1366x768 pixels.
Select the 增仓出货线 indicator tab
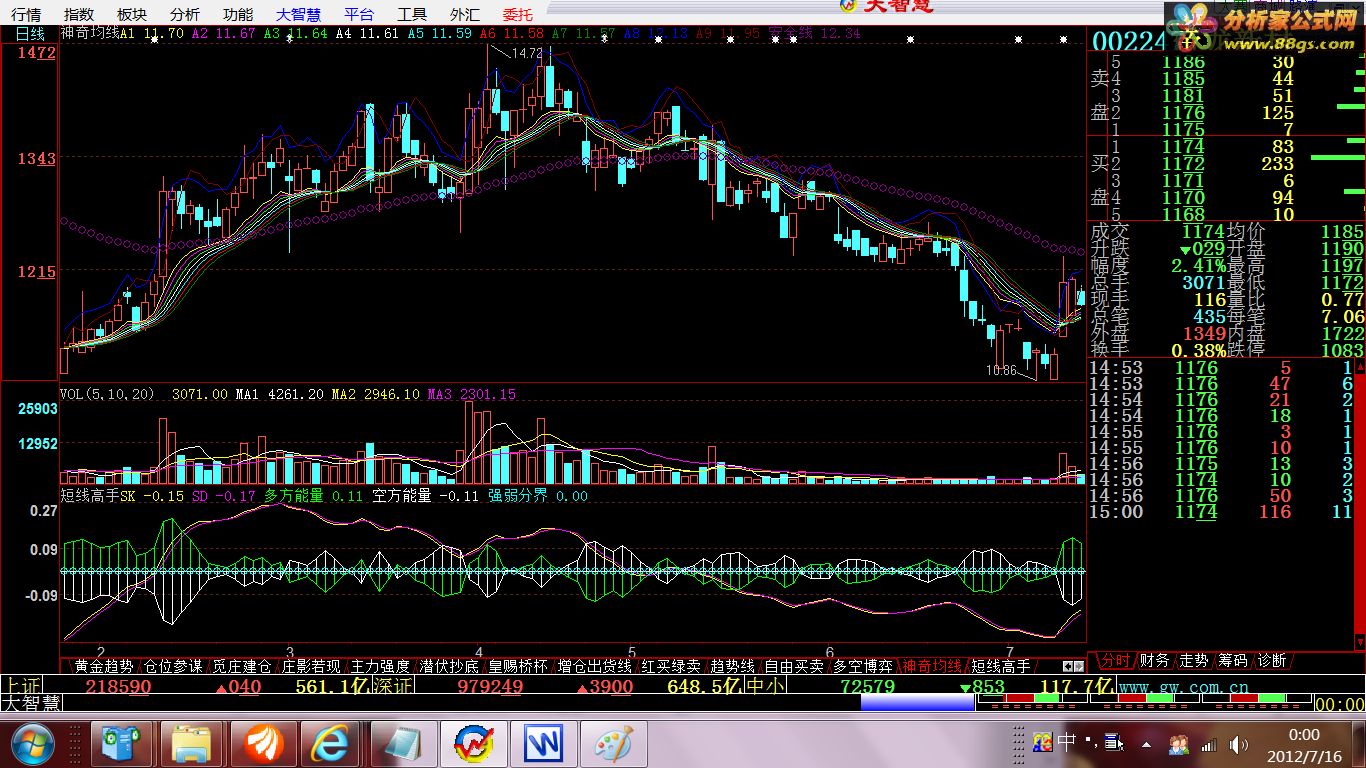[595, 666]
